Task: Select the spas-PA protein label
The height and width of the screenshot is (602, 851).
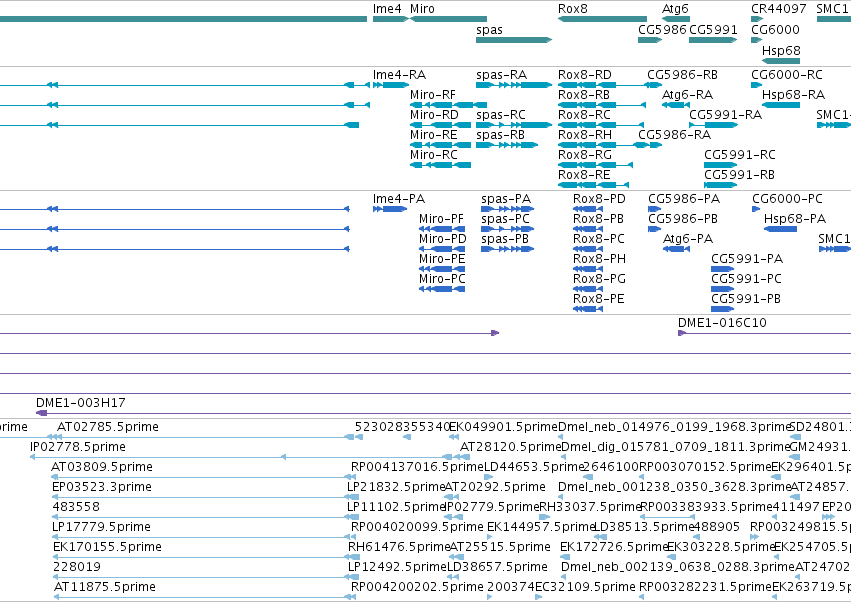Action: point(506,200)
